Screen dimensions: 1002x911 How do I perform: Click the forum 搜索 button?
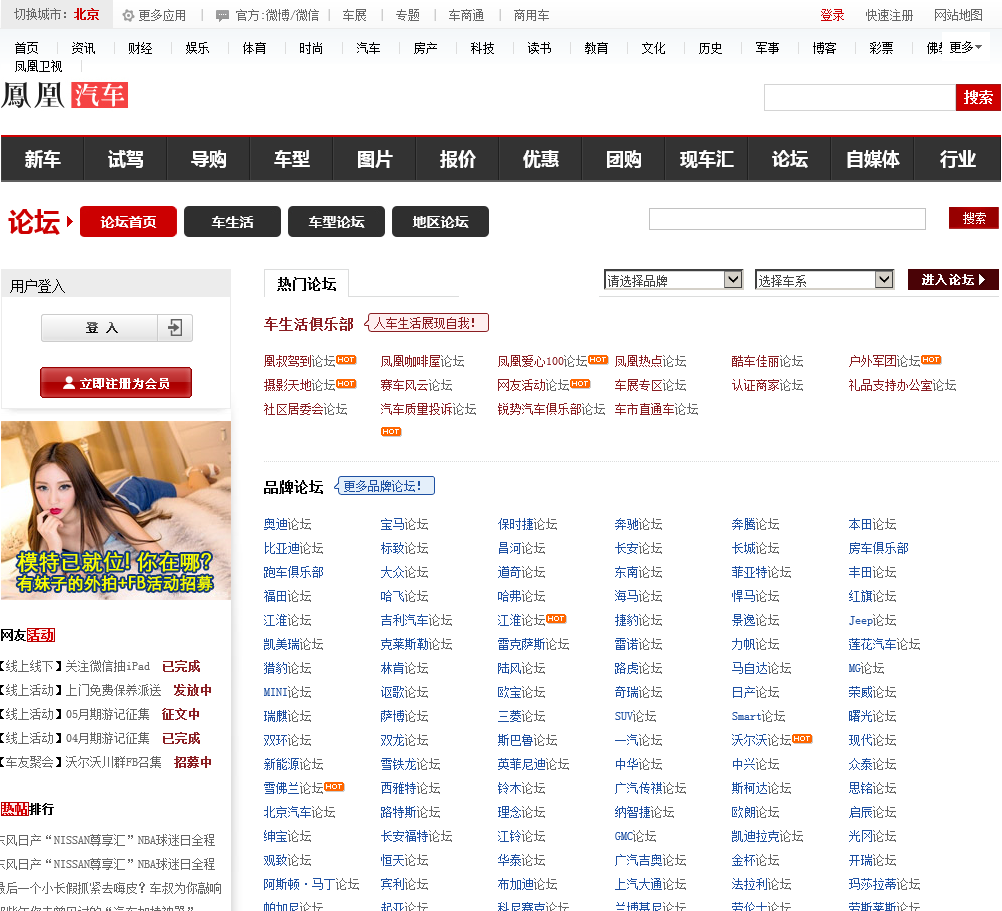974,218
